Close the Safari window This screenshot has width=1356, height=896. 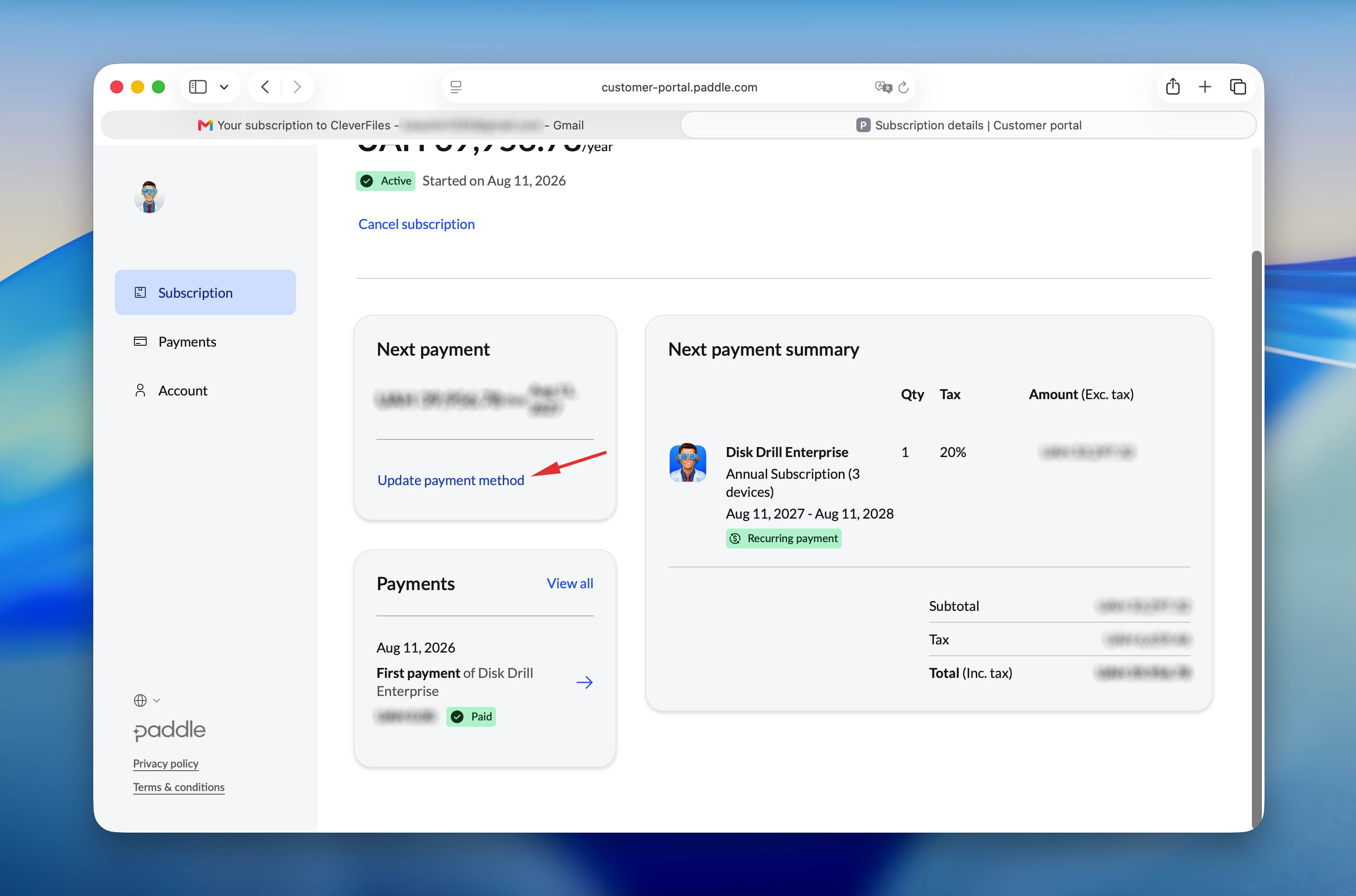tap(117, 87)
